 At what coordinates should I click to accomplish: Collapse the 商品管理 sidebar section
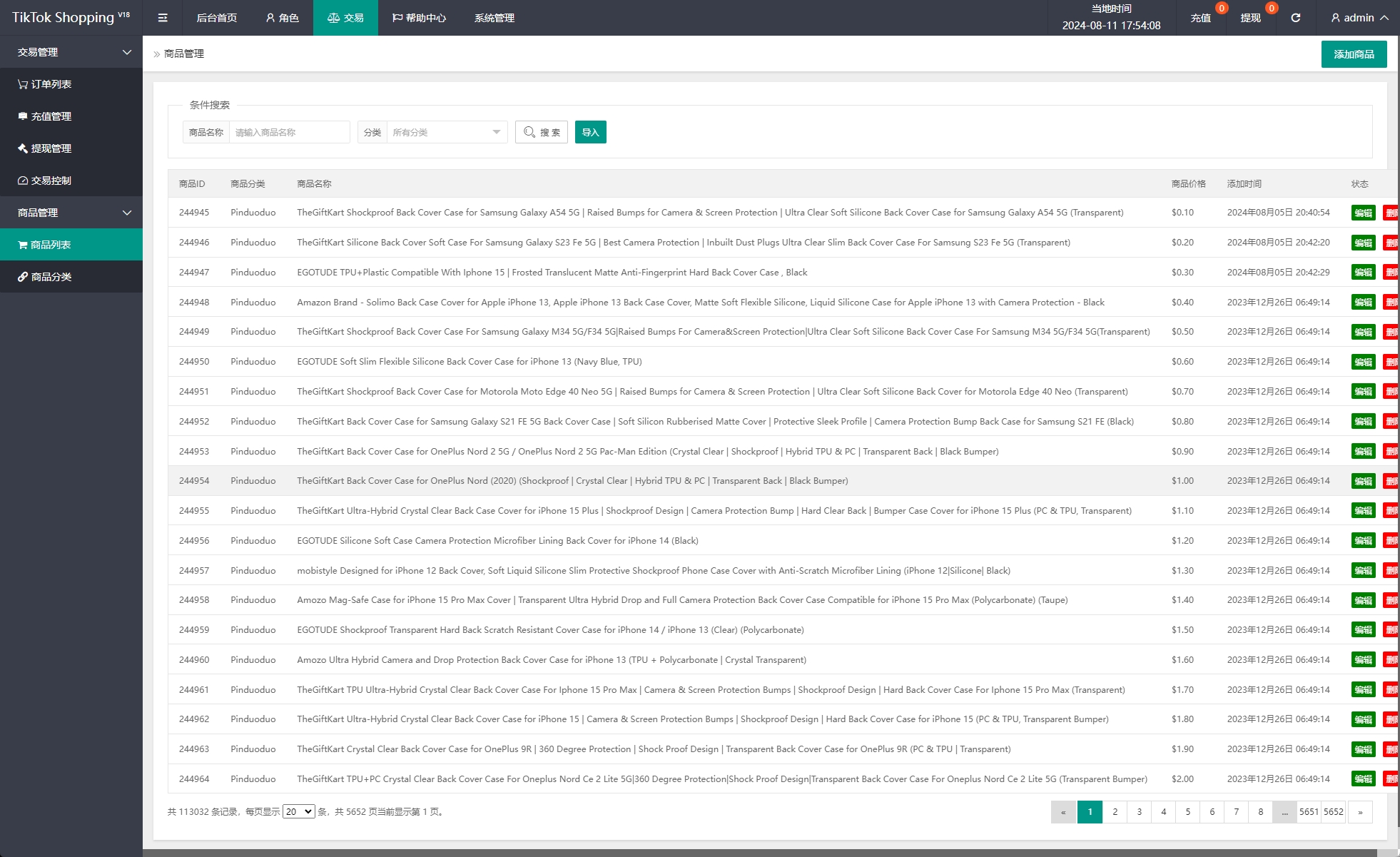(71, 213)
